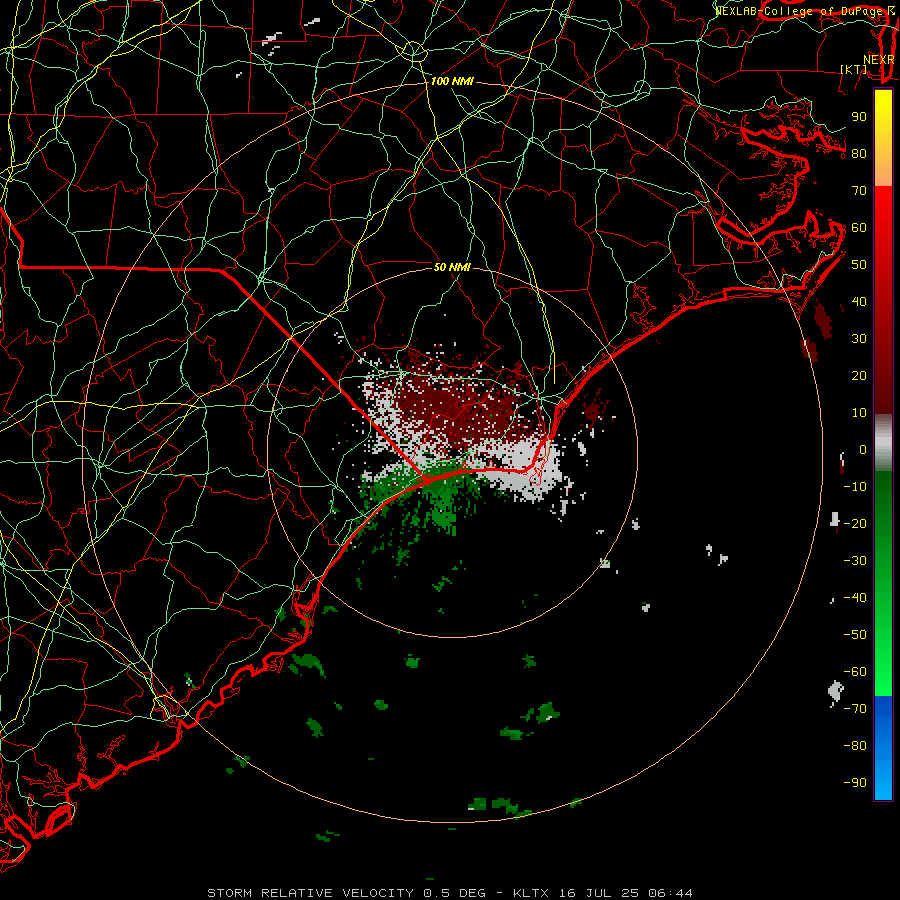Click the 50 value on velocity scale
Image resolution: width=900 pixels, height=900 pixels.
pyautogui.click(x=859, y=265)
